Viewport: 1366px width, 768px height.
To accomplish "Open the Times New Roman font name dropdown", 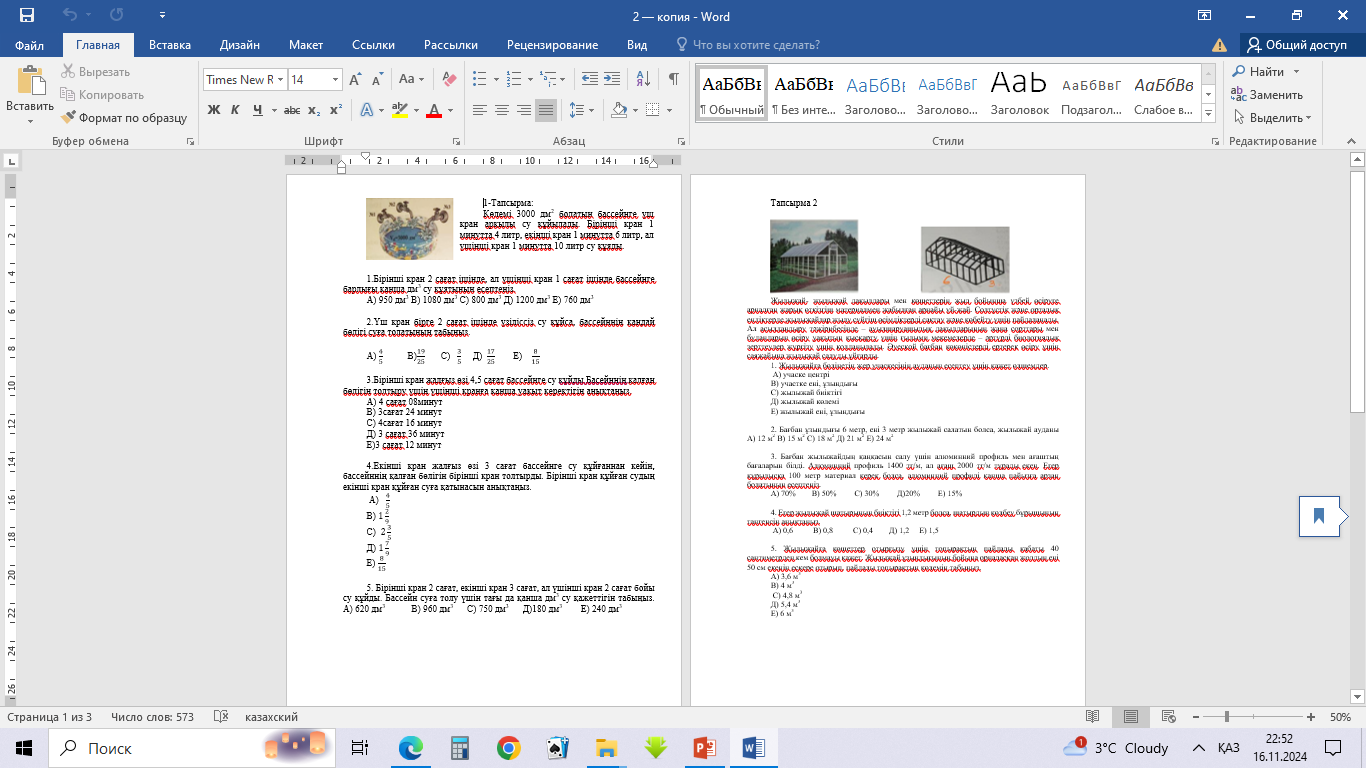I will [x=281, y=79].
